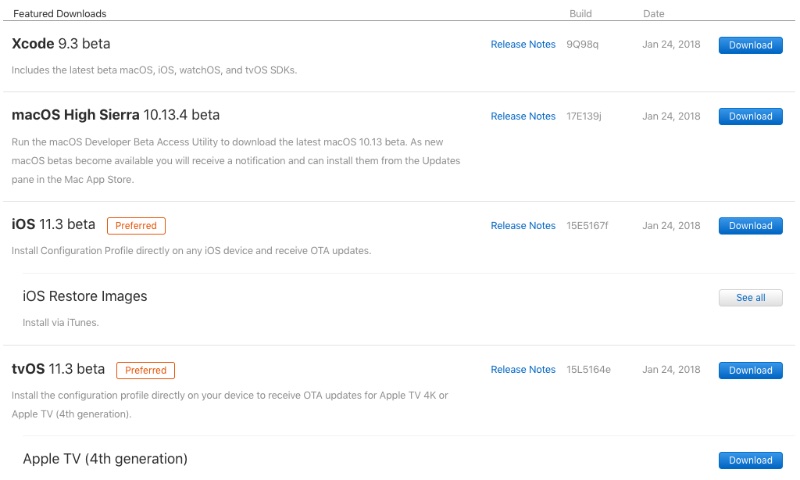Select the Xcode 9.3 beta title
800x480 pixels.
(x=61, y=44)
